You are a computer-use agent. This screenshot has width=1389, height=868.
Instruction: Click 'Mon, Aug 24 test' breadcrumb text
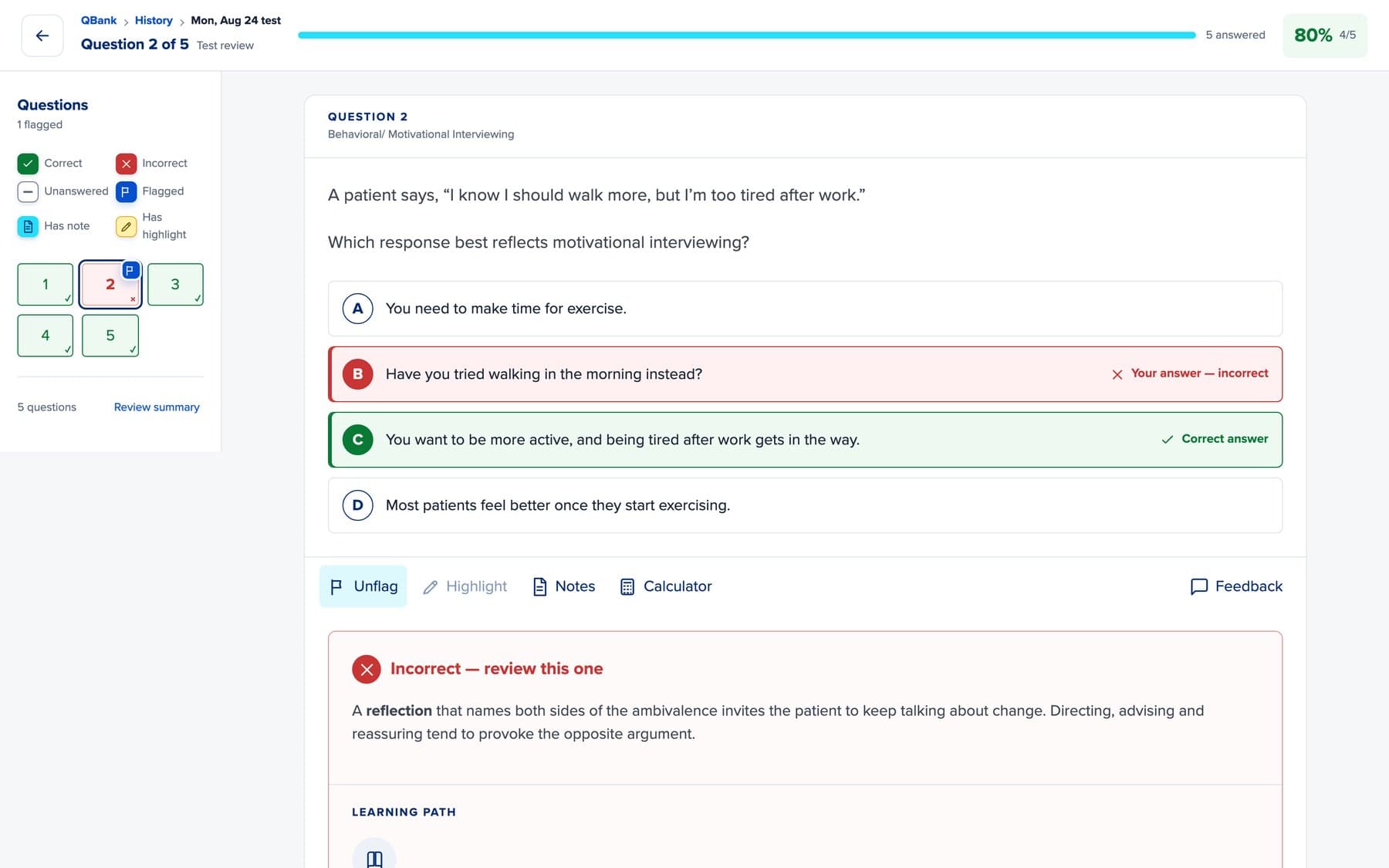click(x=236, y=20)
